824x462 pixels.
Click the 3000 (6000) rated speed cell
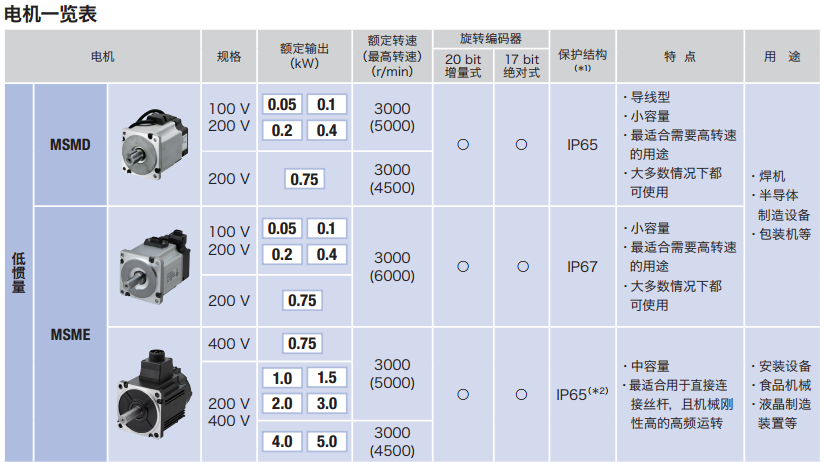click(392, 267)
